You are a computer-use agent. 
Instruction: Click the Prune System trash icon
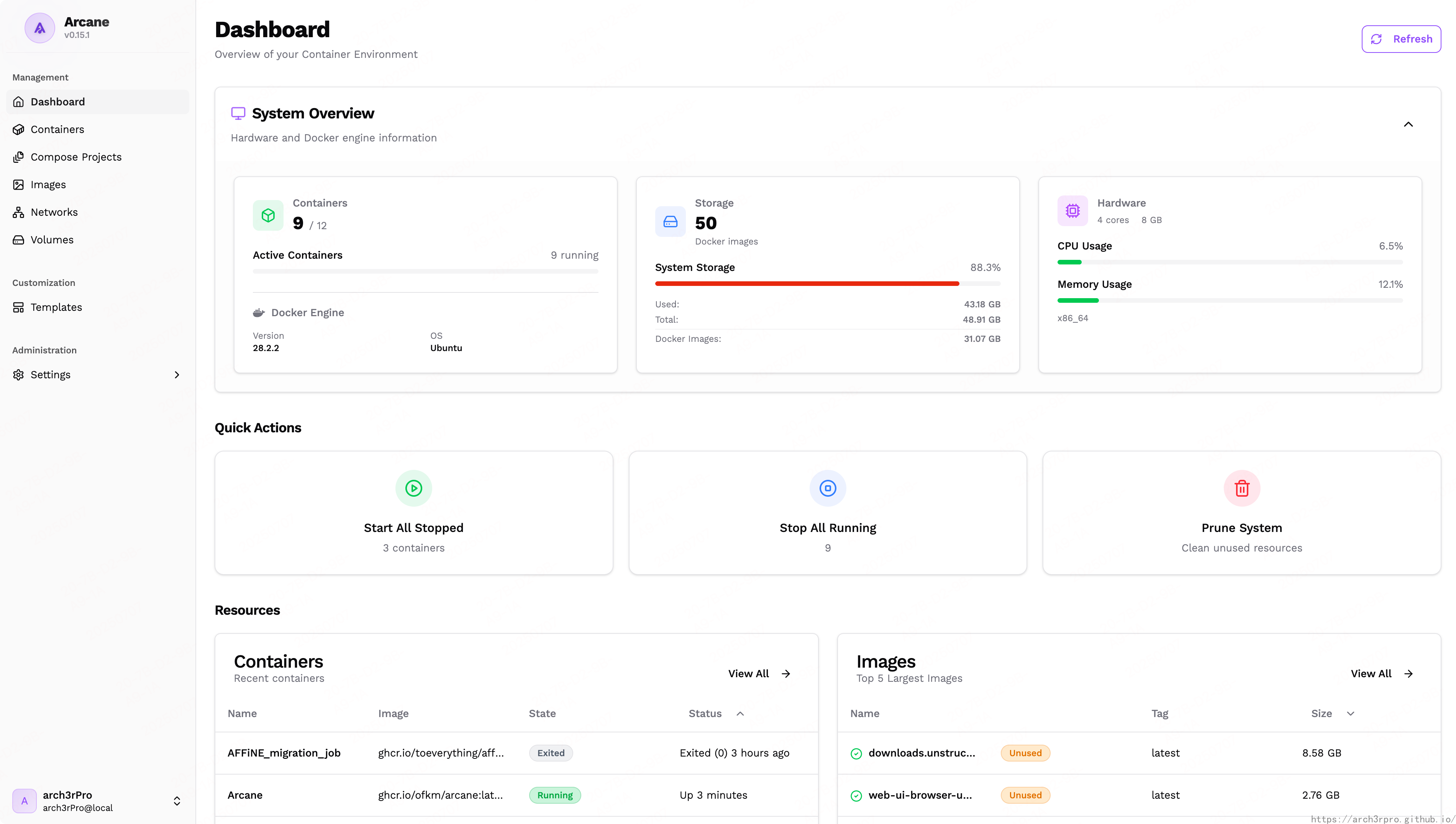pyautogui.click(x=1241, y=488)
